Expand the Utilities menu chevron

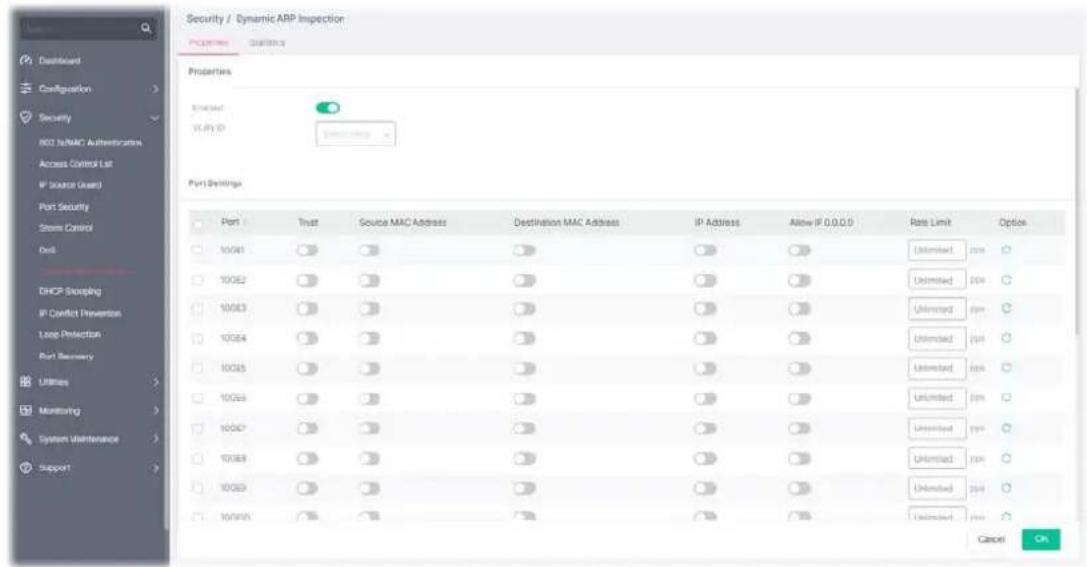pyautogui.click(x=155, y=382)
